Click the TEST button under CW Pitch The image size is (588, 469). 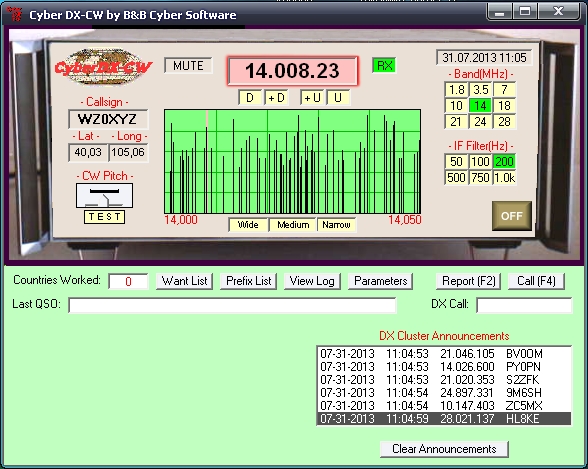click(104, 217)
